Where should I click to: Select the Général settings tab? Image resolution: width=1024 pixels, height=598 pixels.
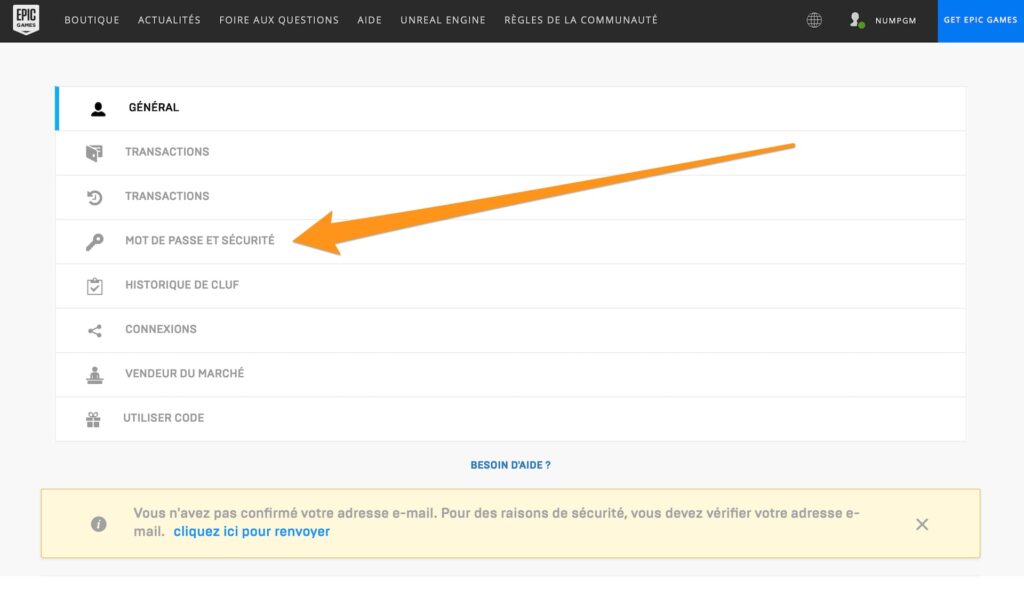tap(154, 108)
